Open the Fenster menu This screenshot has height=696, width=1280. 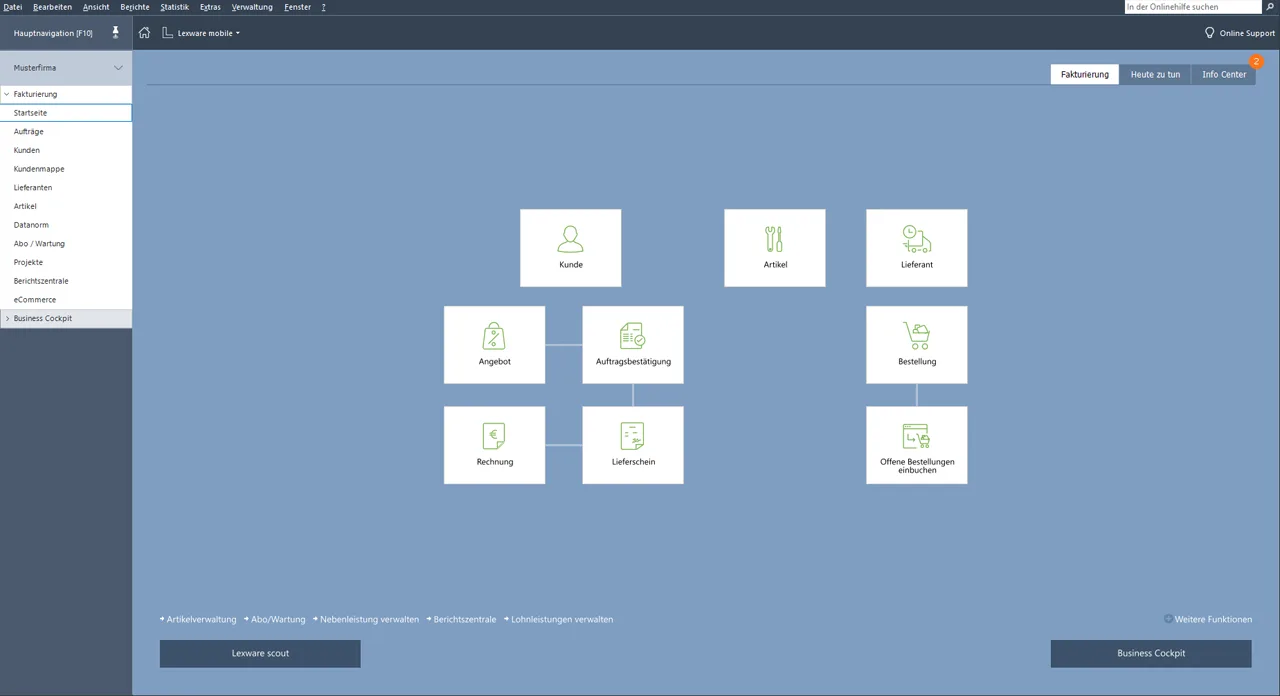(x=297, y=7)
